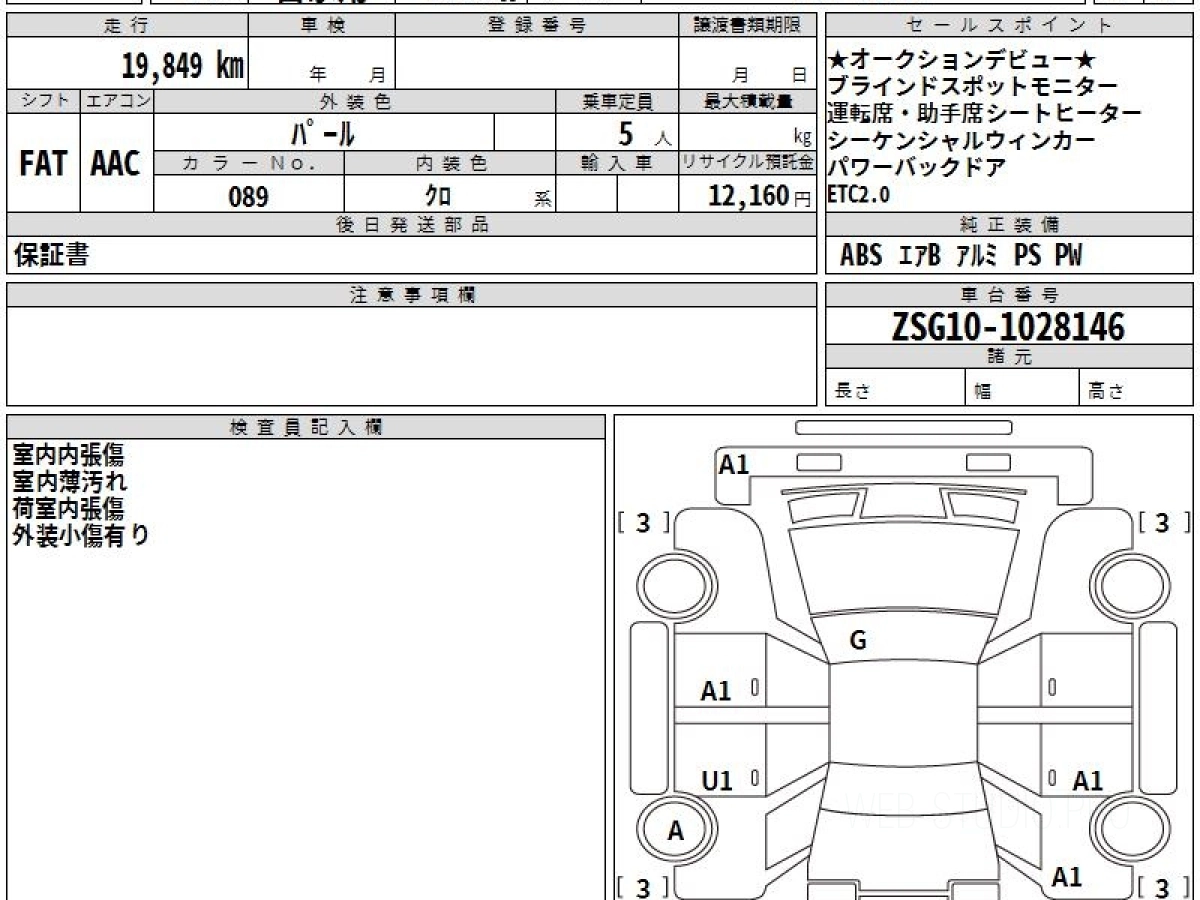Click the クロ interior color value
Viewport: 1200px width, 900px height.
pyautogui.click(x=437, y=197)
